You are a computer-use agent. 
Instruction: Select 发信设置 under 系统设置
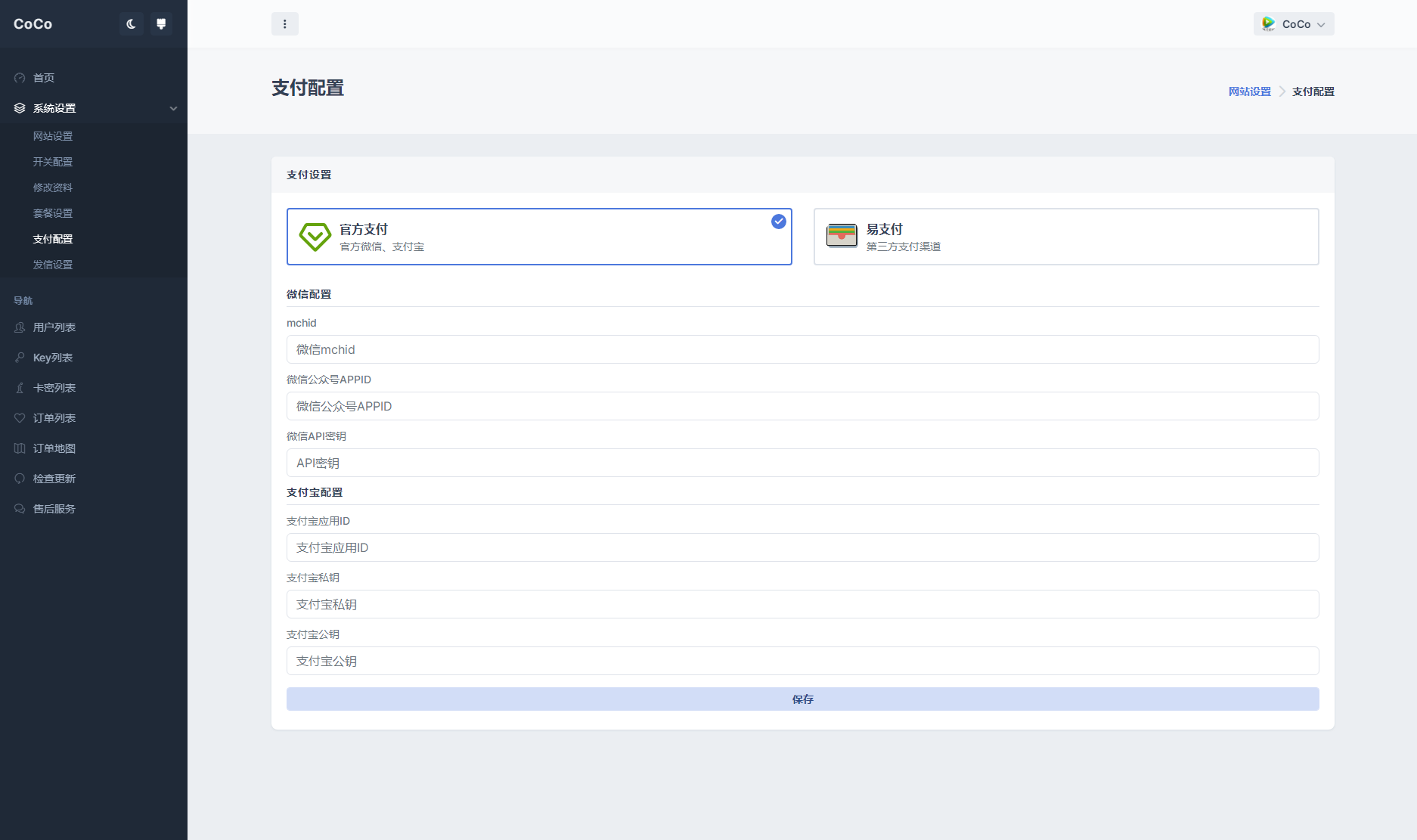(52, 265)
